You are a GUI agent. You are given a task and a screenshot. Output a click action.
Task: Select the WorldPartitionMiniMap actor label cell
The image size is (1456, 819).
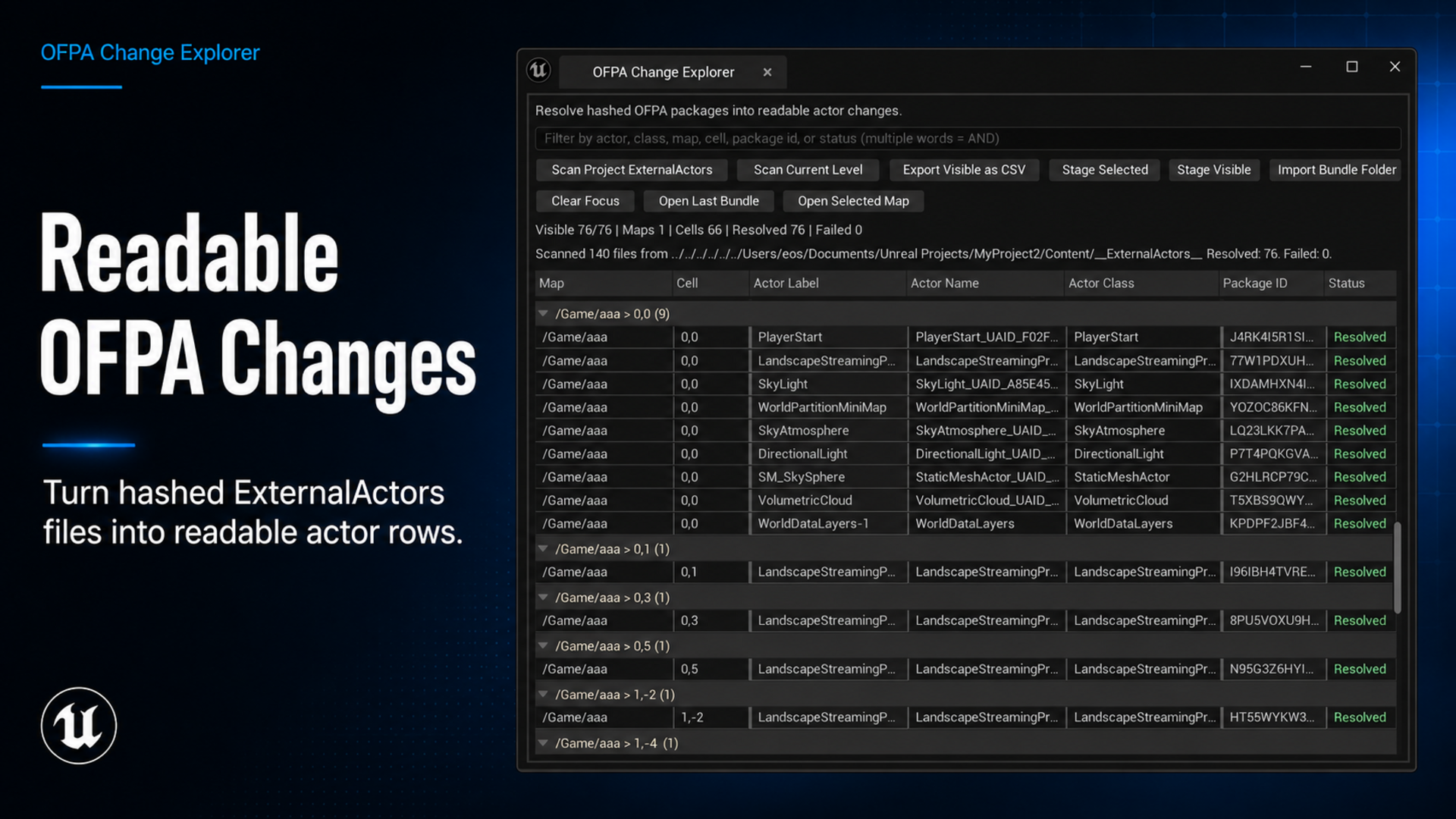tap(828, 407)
